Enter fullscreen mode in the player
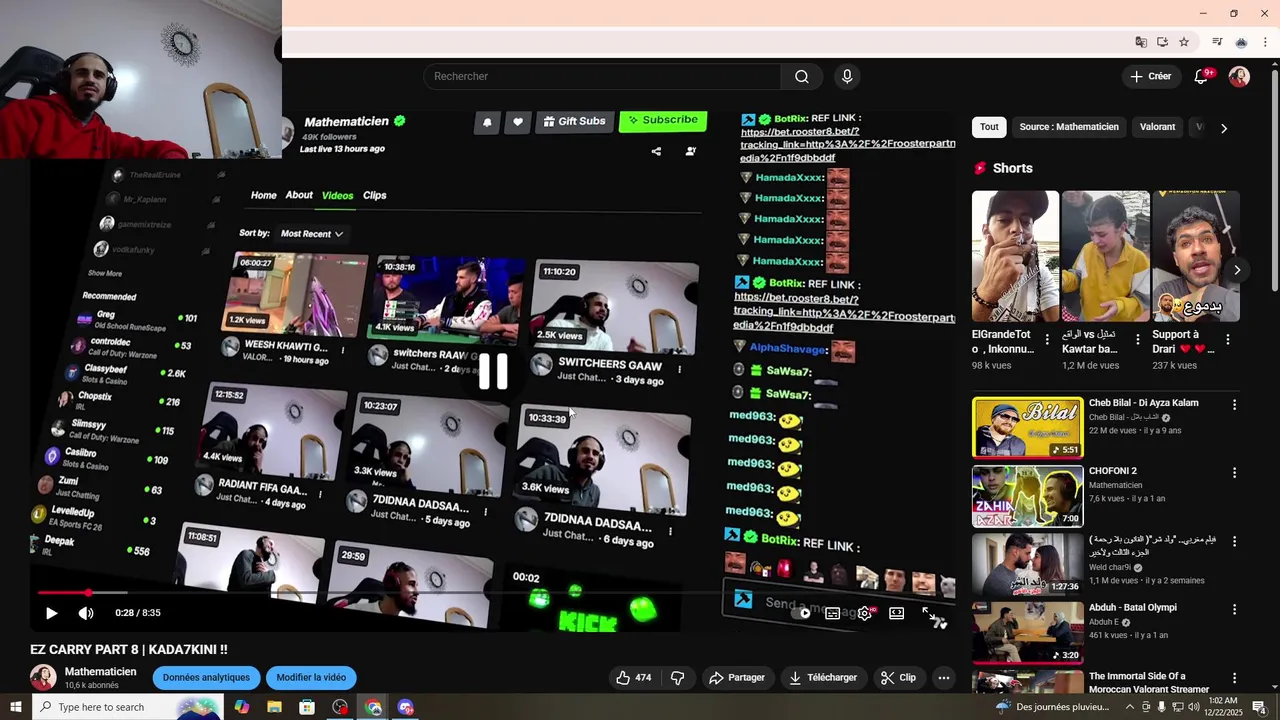The height and width of the screenshot is (720, 1280). pos(929,613)
